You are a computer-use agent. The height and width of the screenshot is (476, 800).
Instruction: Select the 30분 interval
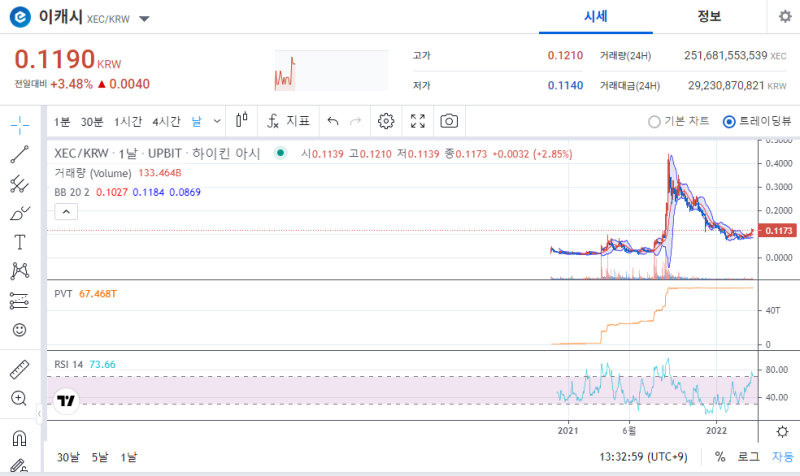[92, 121]
